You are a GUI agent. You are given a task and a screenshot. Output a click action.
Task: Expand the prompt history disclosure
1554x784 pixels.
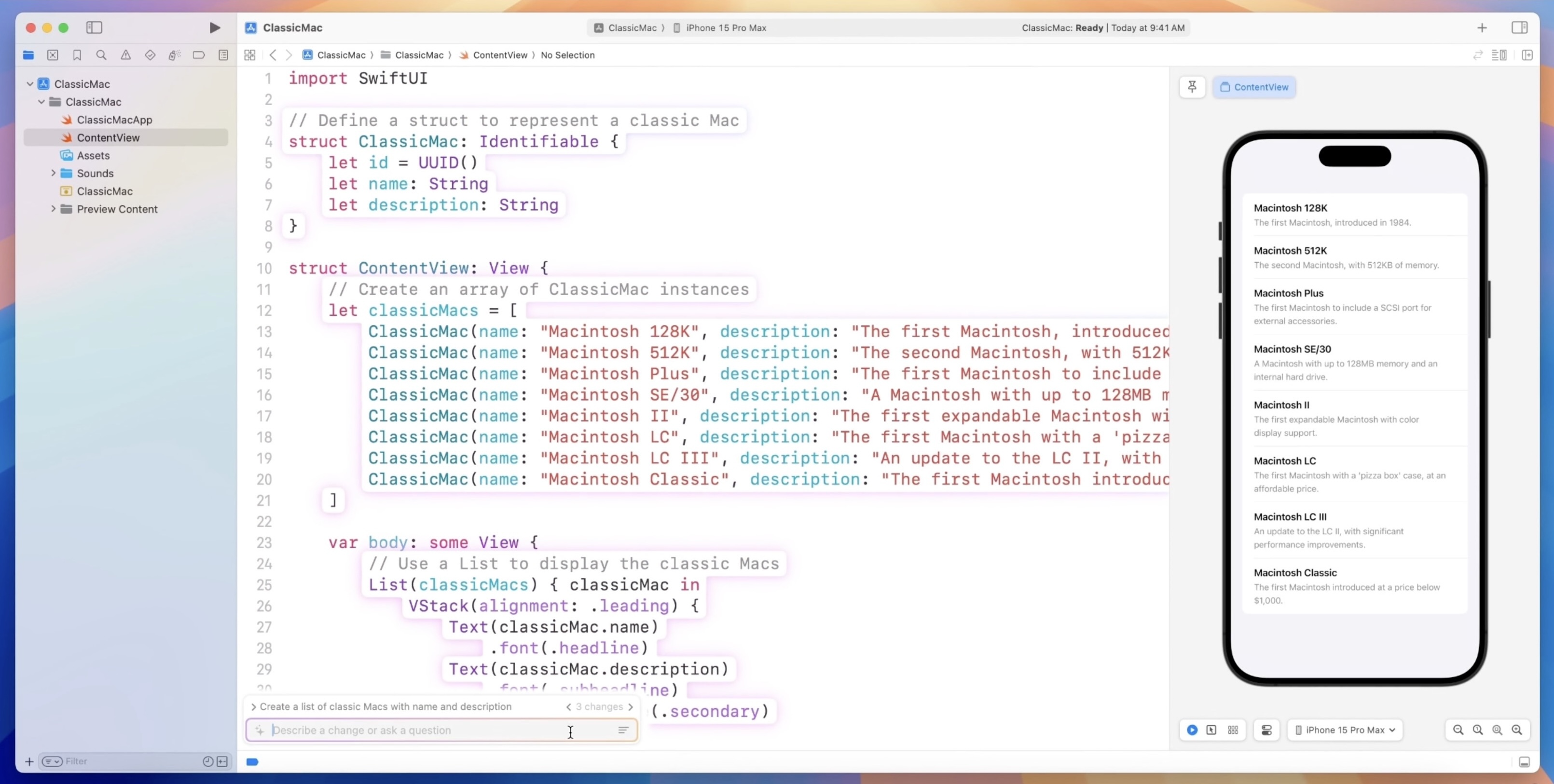click(x=254, y=707)
